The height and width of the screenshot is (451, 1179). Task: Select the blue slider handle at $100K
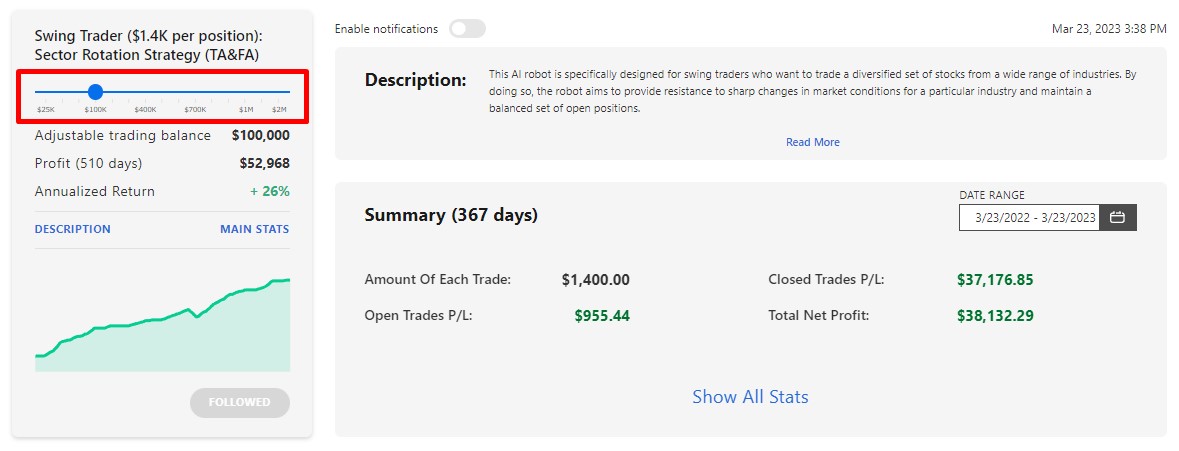pos(95,92)
